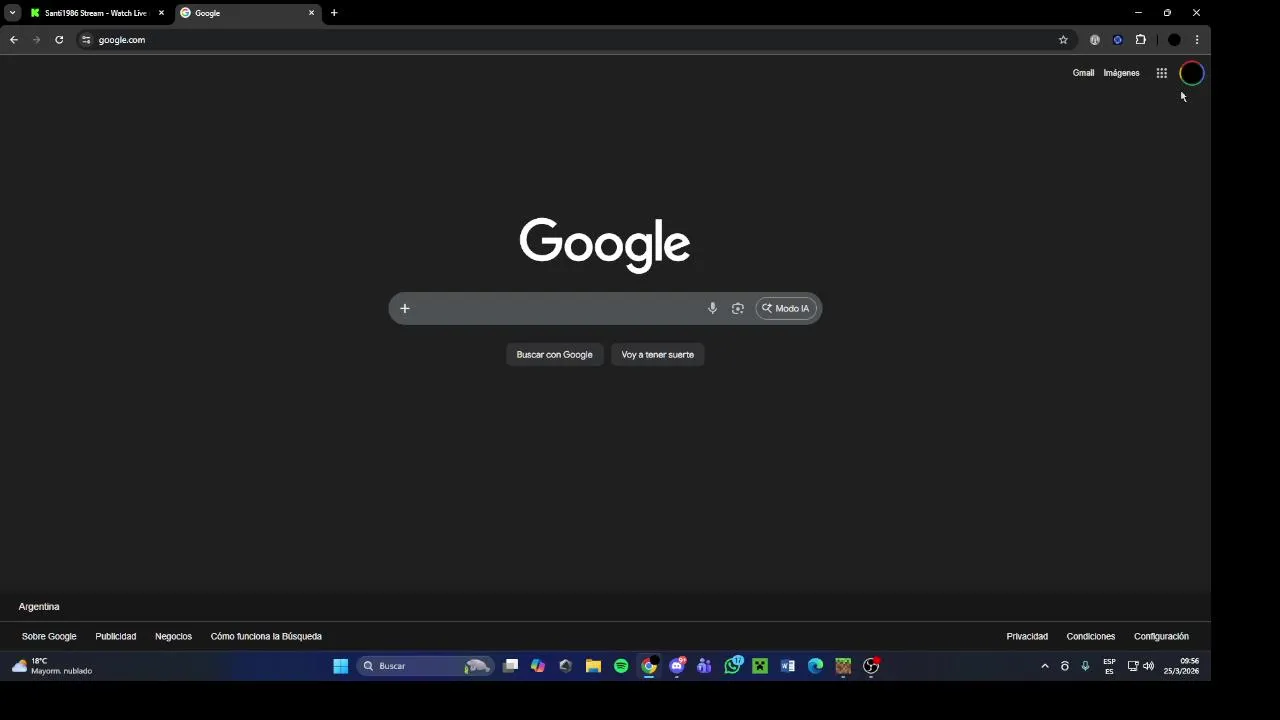1280x720 pixels.
Task: Click the plus icon in search box
Action: click(405, 308)
